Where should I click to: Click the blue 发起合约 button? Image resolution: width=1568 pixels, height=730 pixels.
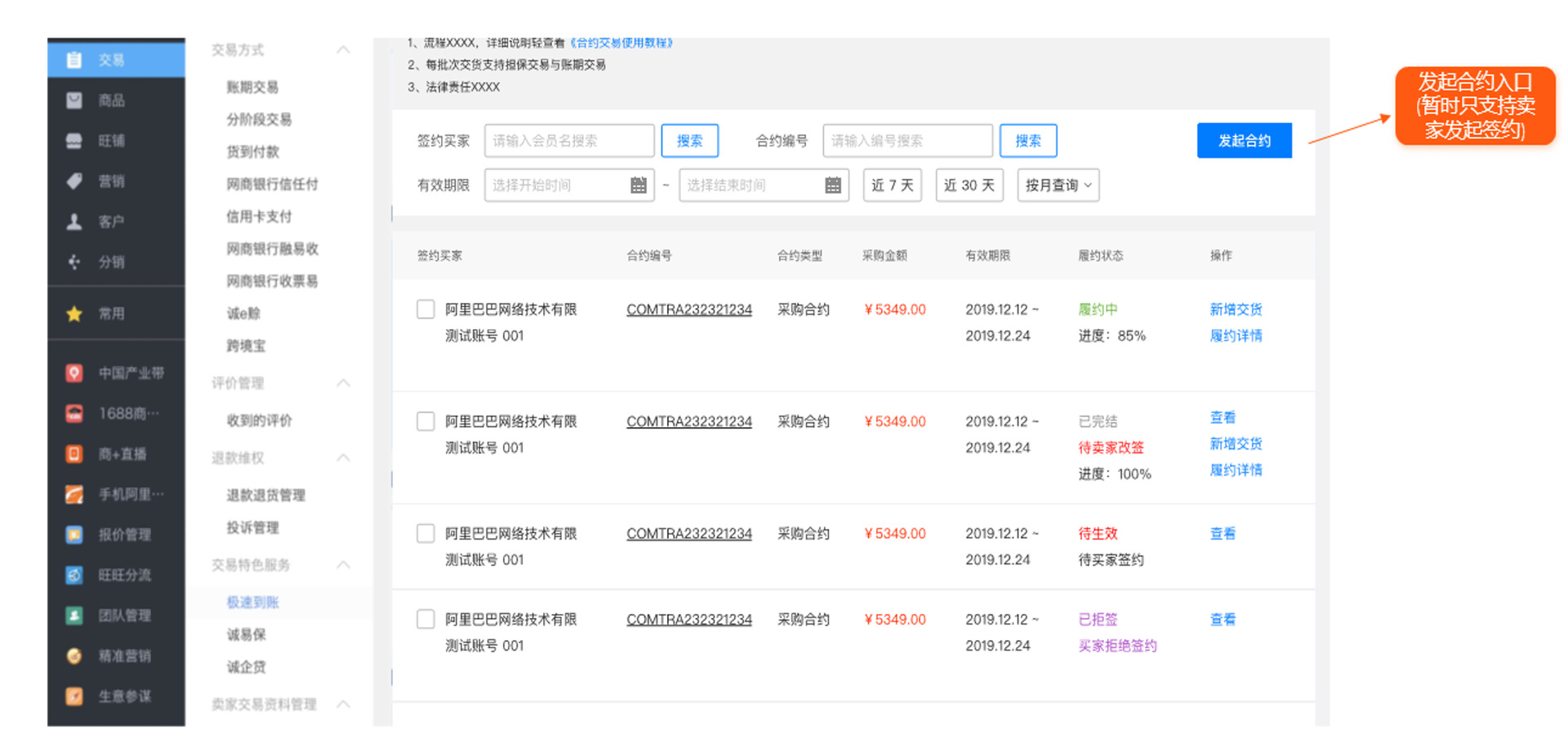pos(1244,140)
